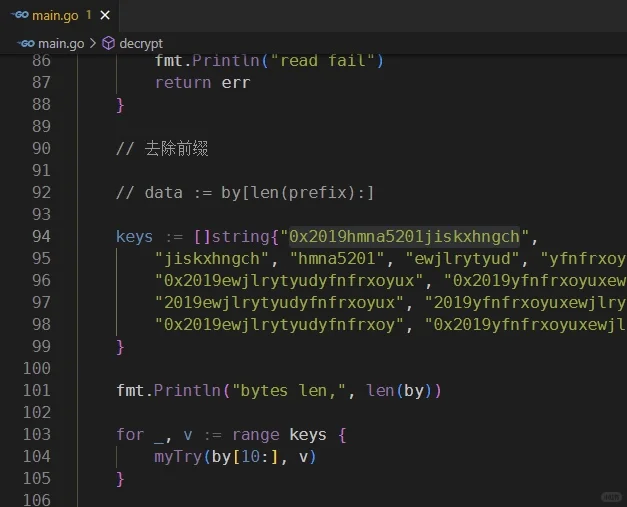The height and width of the screenshot is (507, 627).
Task: Click the 'range' keyword on line 103
Action: (x=256, y=435)
